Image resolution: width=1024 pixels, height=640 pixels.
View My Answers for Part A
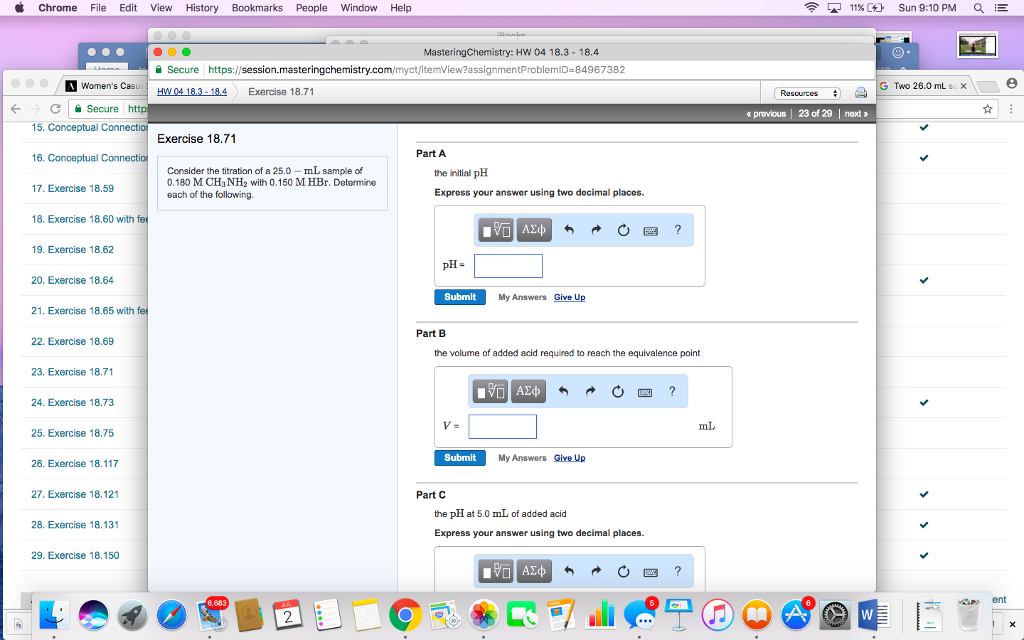pyautogui.click(x=522, y=297)
